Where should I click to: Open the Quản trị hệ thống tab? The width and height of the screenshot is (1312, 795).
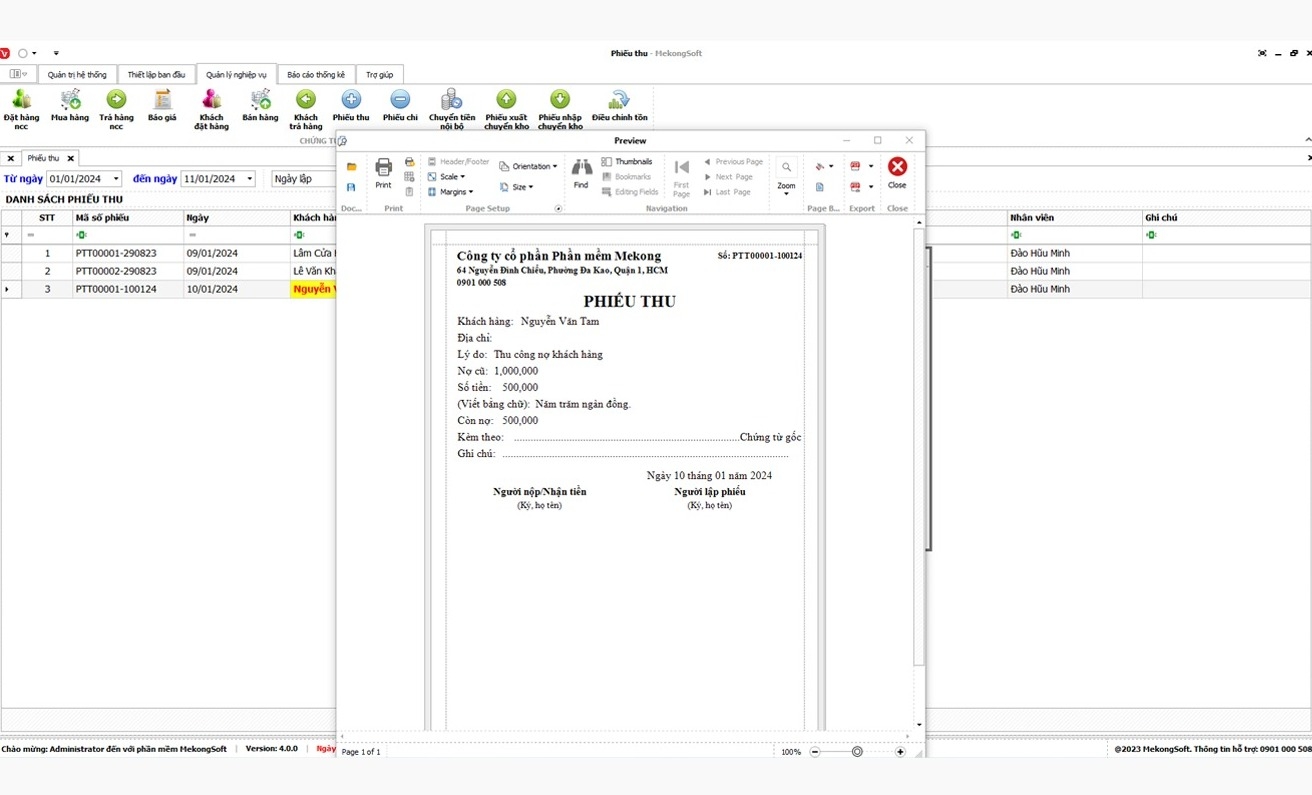tap(77, 75)
